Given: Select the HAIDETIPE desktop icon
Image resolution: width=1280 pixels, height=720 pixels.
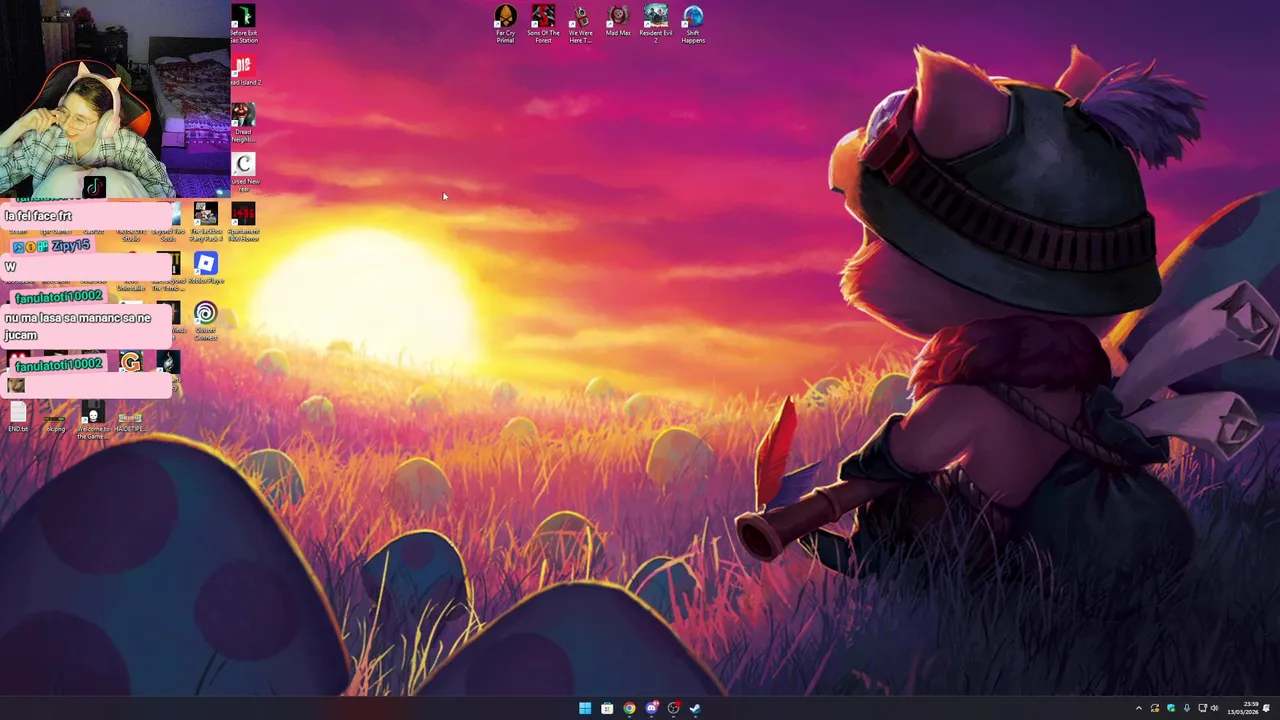Looking at the screenshot, I should coord(130,421).
